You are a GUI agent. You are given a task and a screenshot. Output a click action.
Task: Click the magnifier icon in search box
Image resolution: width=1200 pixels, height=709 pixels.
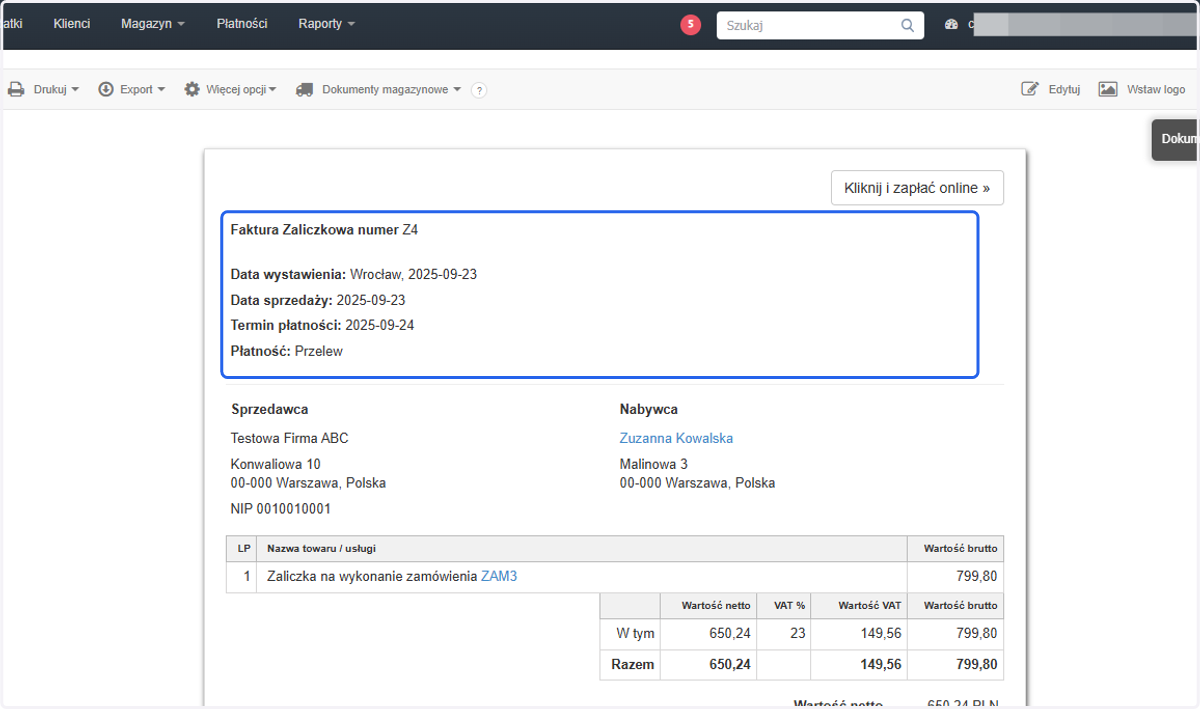pos(908,26)
